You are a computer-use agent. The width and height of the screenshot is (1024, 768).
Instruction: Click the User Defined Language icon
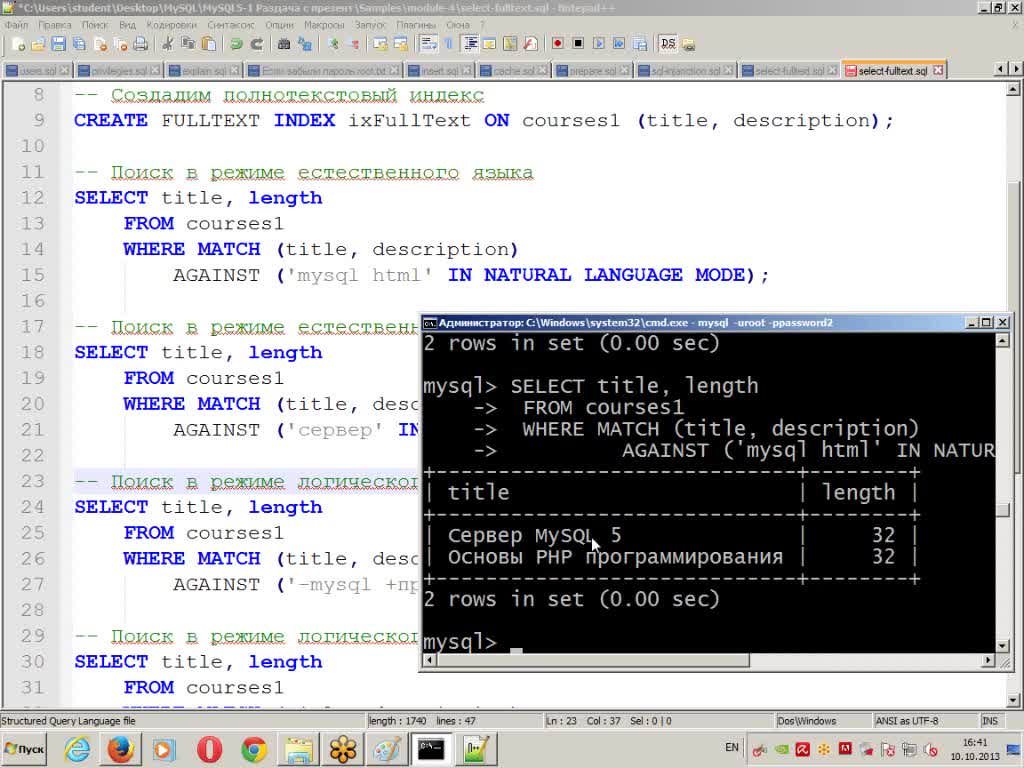point(489,44)
